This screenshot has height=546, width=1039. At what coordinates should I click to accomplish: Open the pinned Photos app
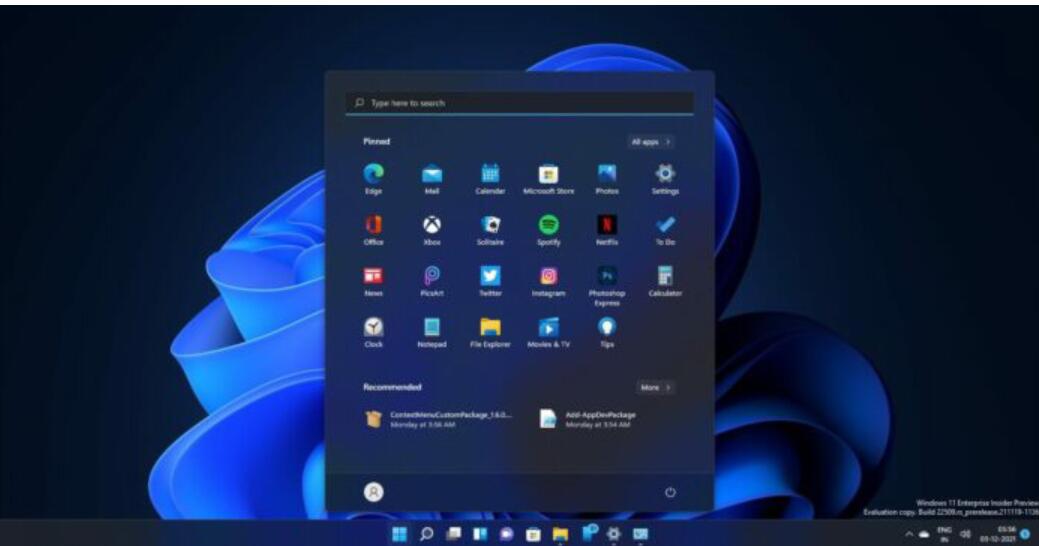(607, 179)
